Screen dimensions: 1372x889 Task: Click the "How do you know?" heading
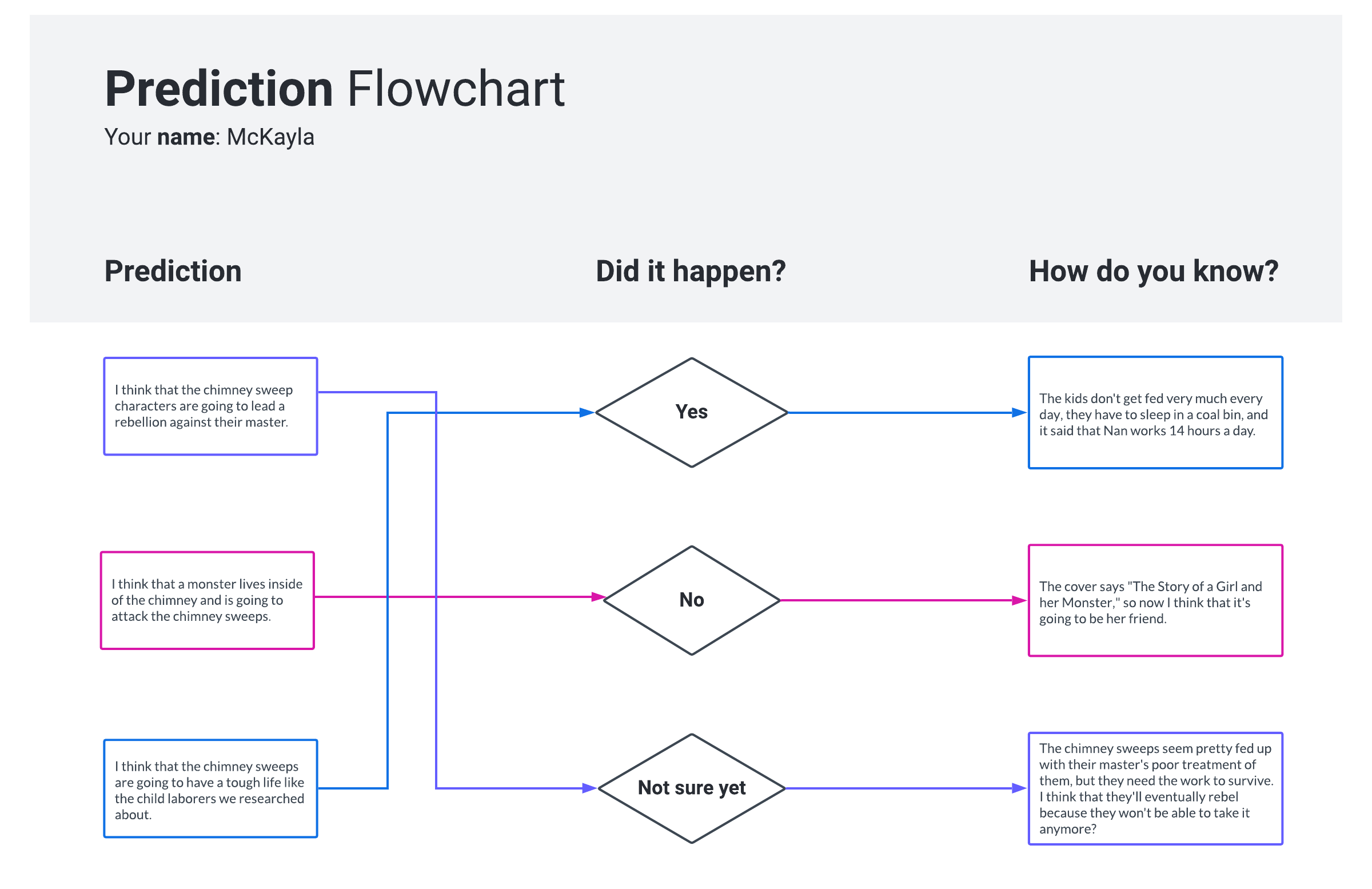coord(1153,271)
